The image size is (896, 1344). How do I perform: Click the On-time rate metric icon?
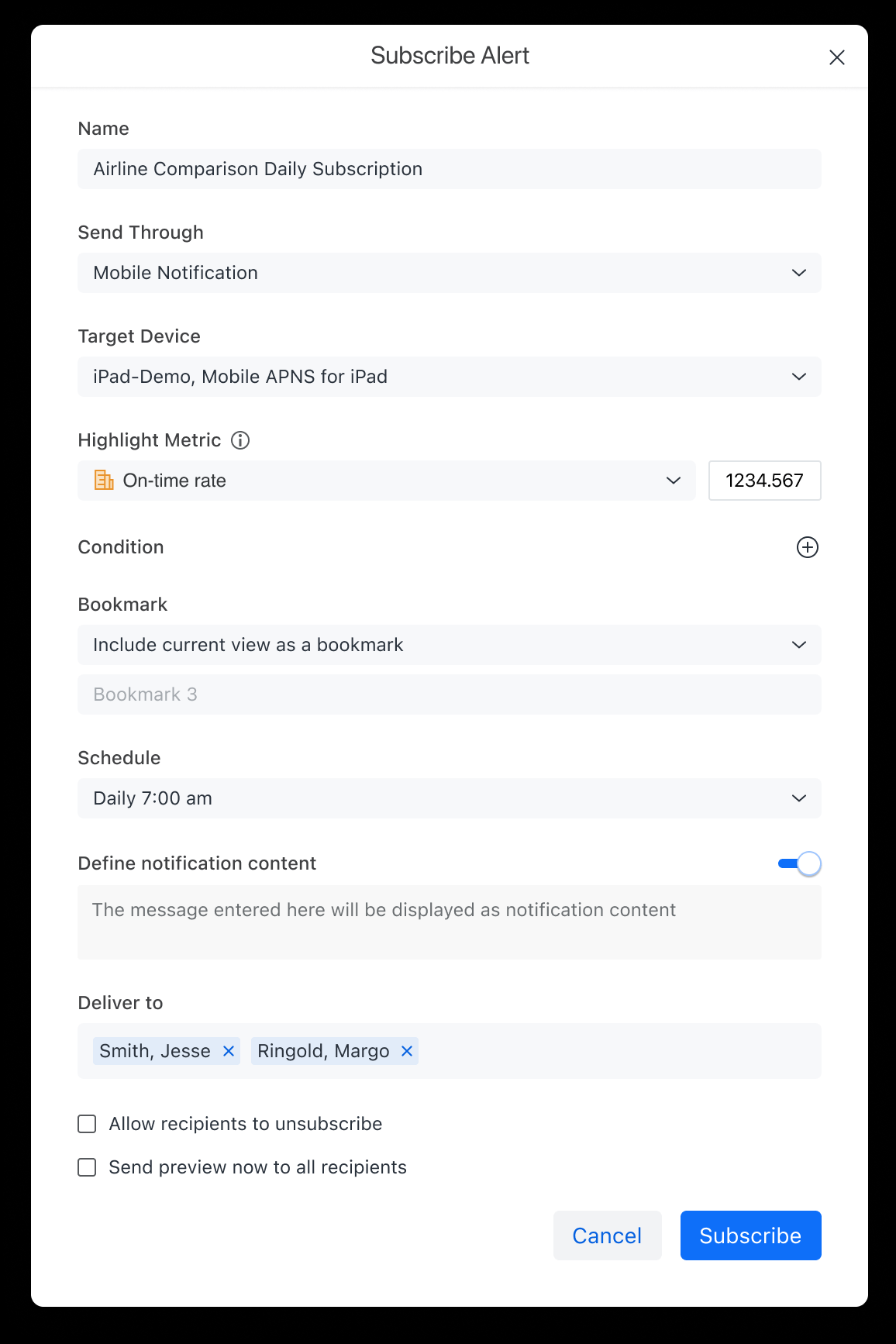pyautogui.click(x=104, y=481)
